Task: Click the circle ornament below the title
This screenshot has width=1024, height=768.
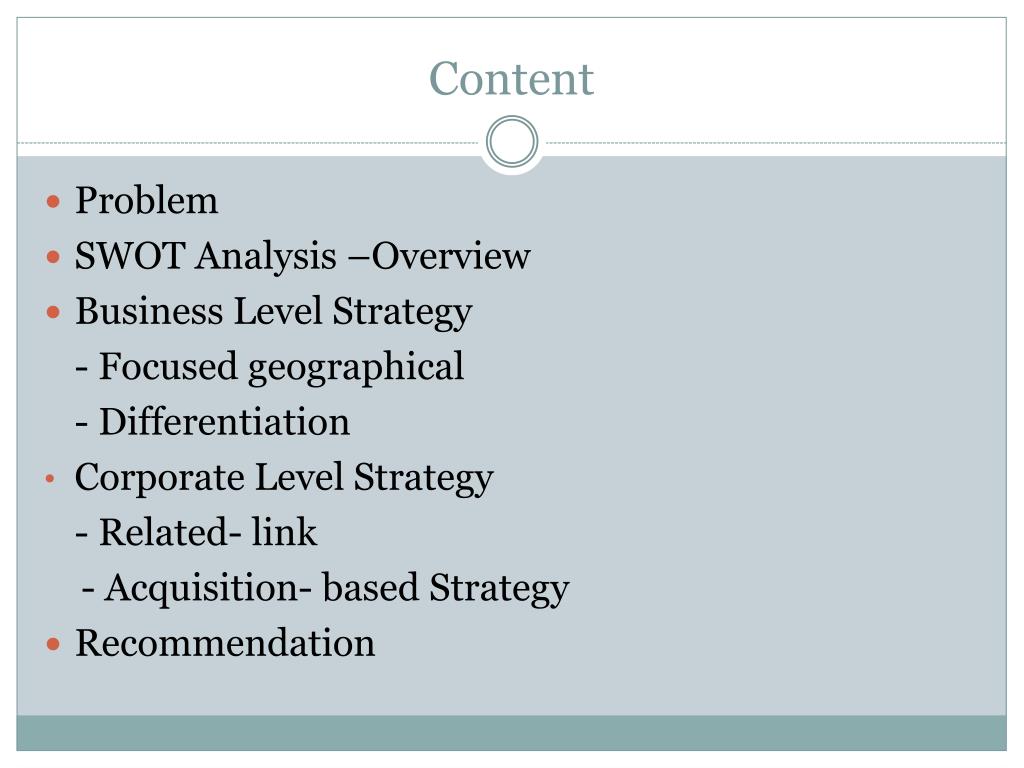Action: pyautogui.click(x=512, y=142)
